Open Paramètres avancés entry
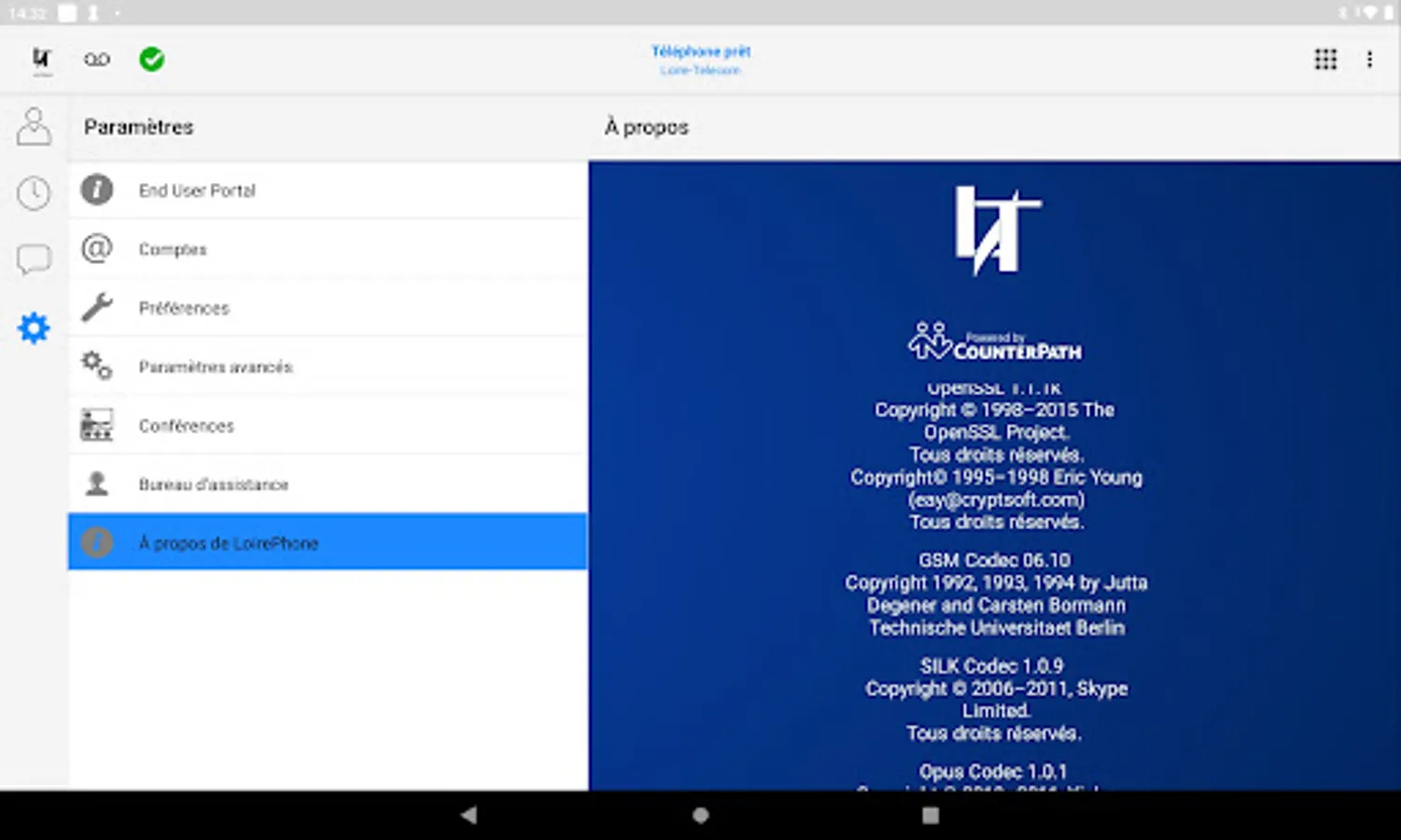The image size is (1401, 840). (328, 367)
